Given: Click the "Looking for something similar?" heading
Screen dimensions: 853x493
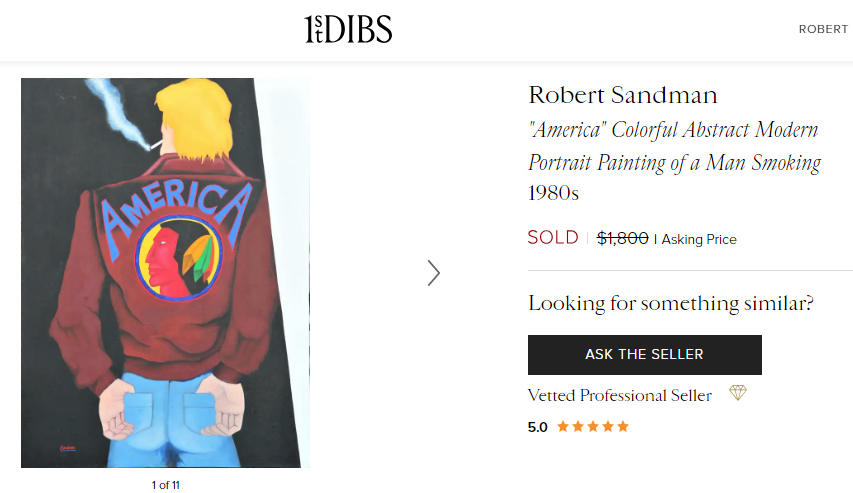Looking at the screenshot, I should click(x=671, y=303).
